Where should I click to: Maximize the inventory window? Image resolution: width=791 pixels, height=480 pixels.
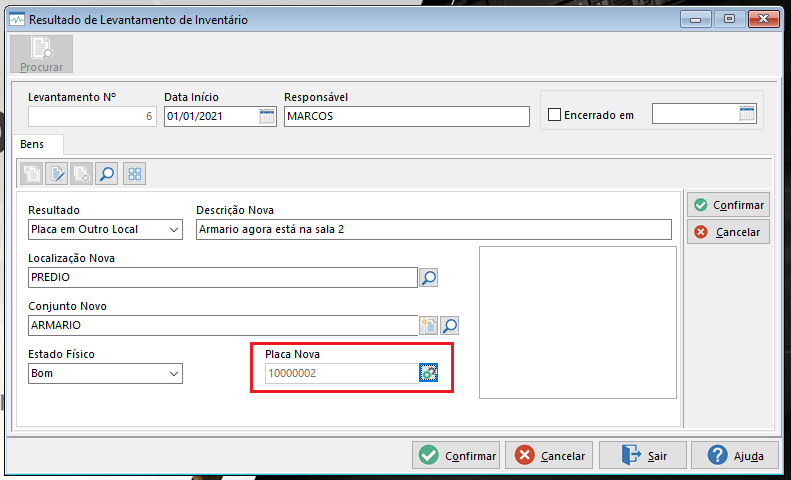729,19
